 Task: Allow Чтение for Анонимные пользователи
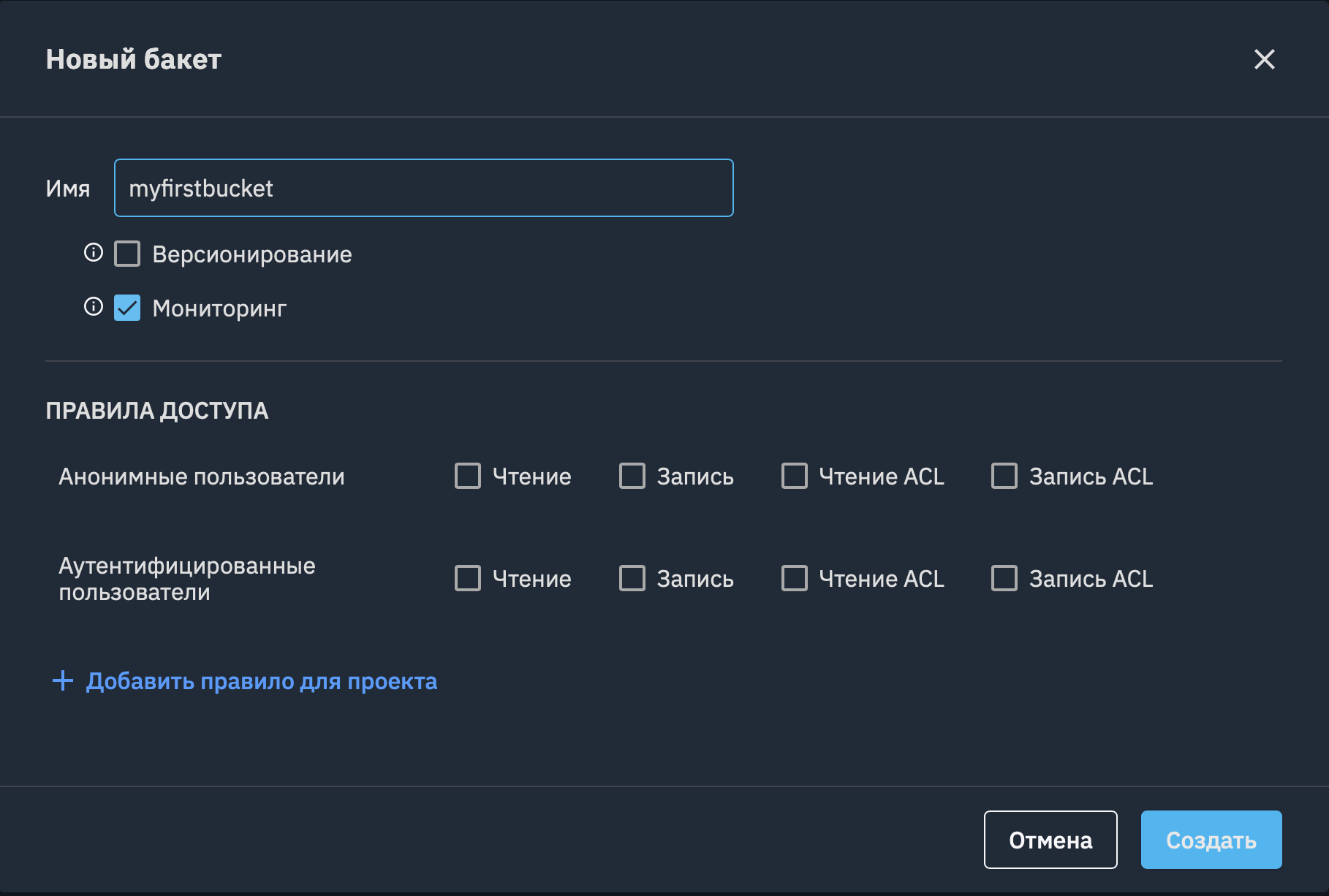(x=468, y=476)
